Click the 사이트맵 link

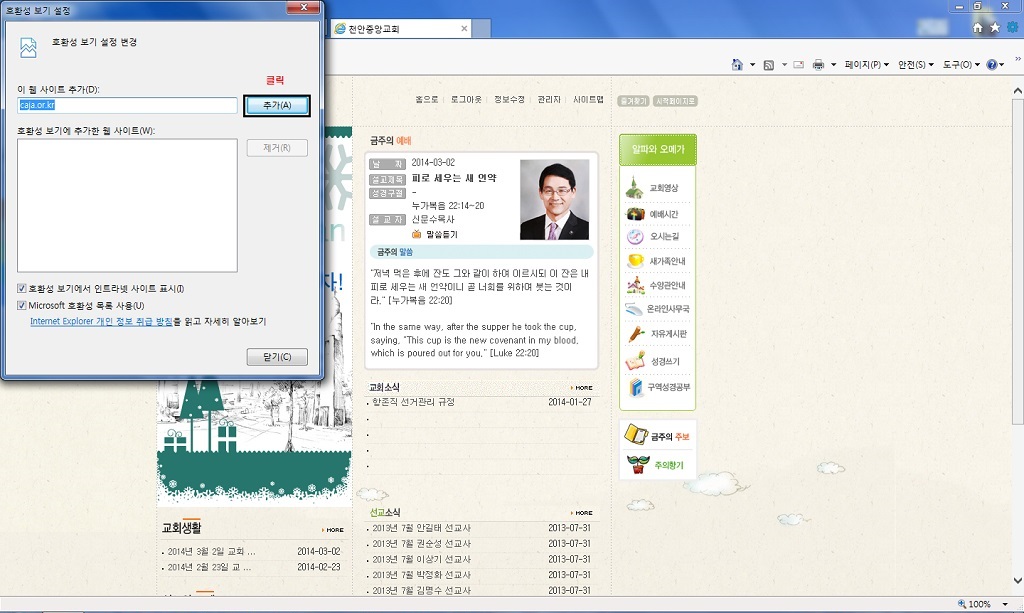(x=588, y=99)
